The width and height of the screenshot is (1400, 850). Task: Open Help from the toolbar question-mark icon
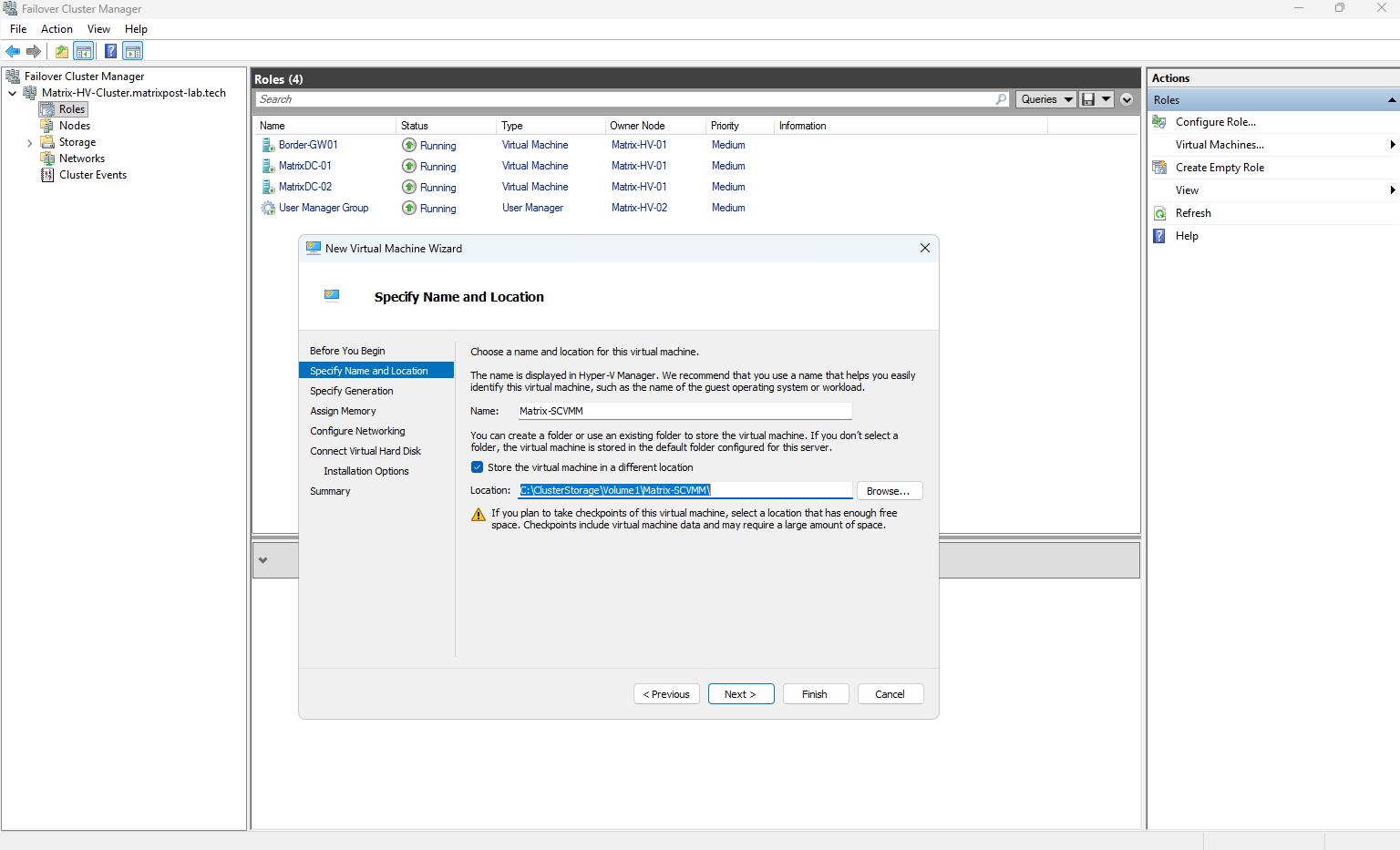point(110,51)
